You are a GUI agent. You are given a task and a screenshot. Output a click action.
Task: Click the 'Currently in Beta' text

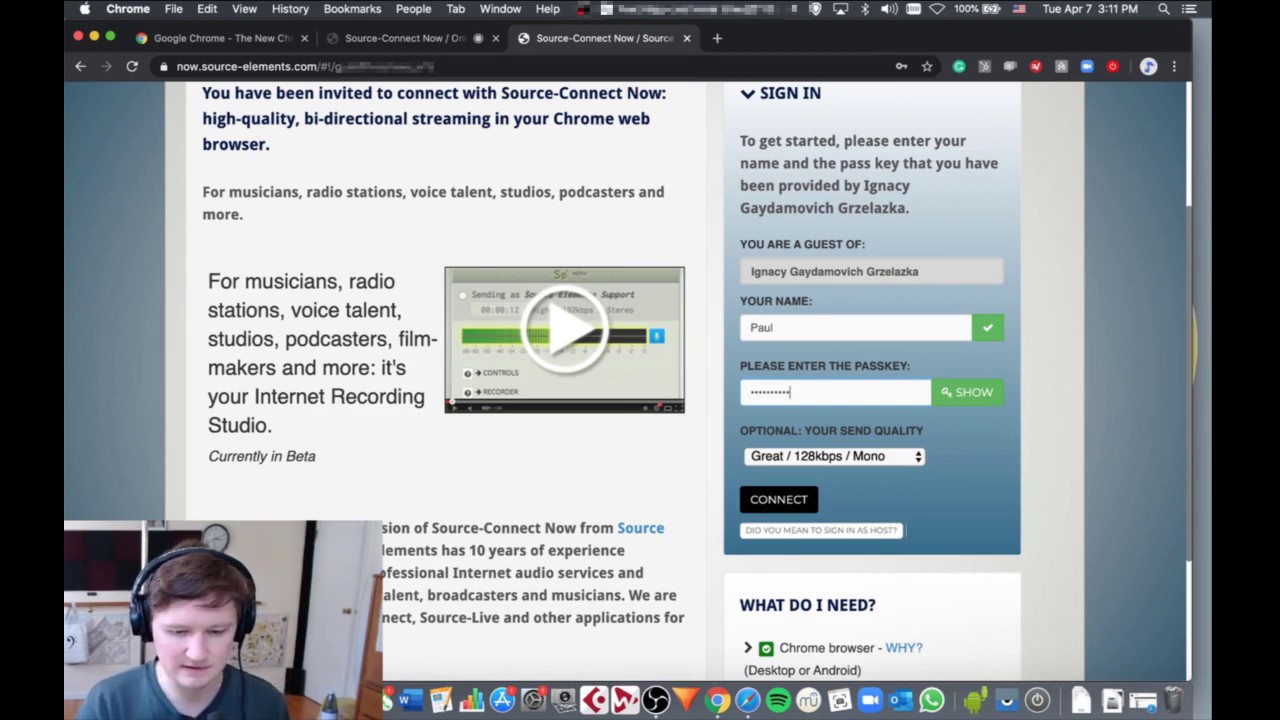pyautogui.click(x=262, y=456)
